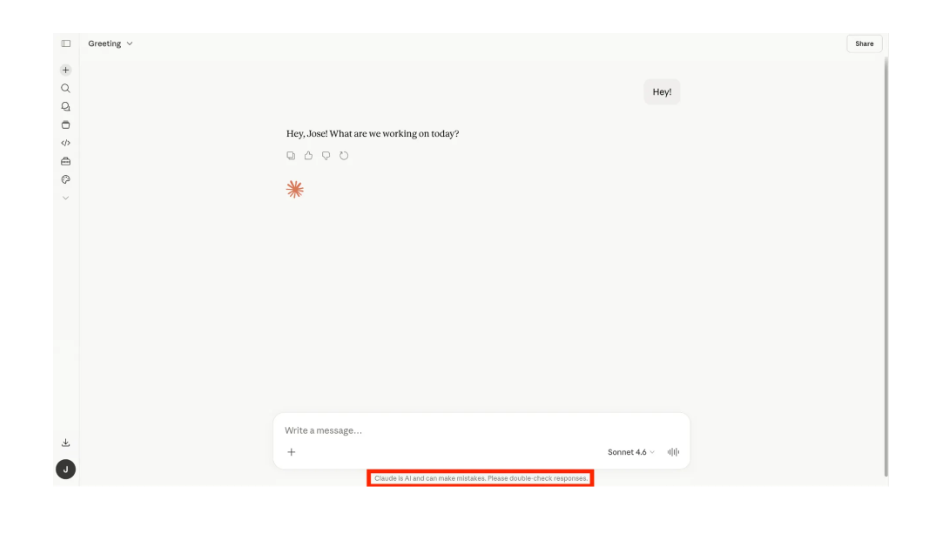Open the code brackets icon in sidebar
Viewport: 952px width, 540px height.
(x=66, y=143)
